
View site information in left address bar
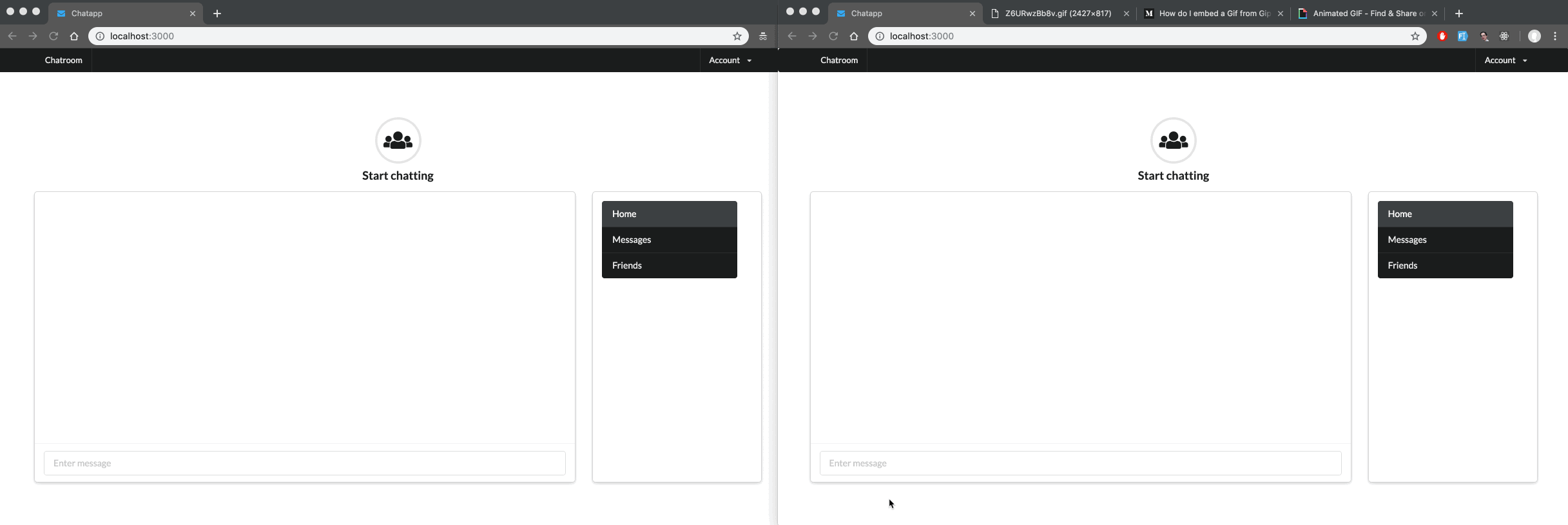click(x=100, y=36)
